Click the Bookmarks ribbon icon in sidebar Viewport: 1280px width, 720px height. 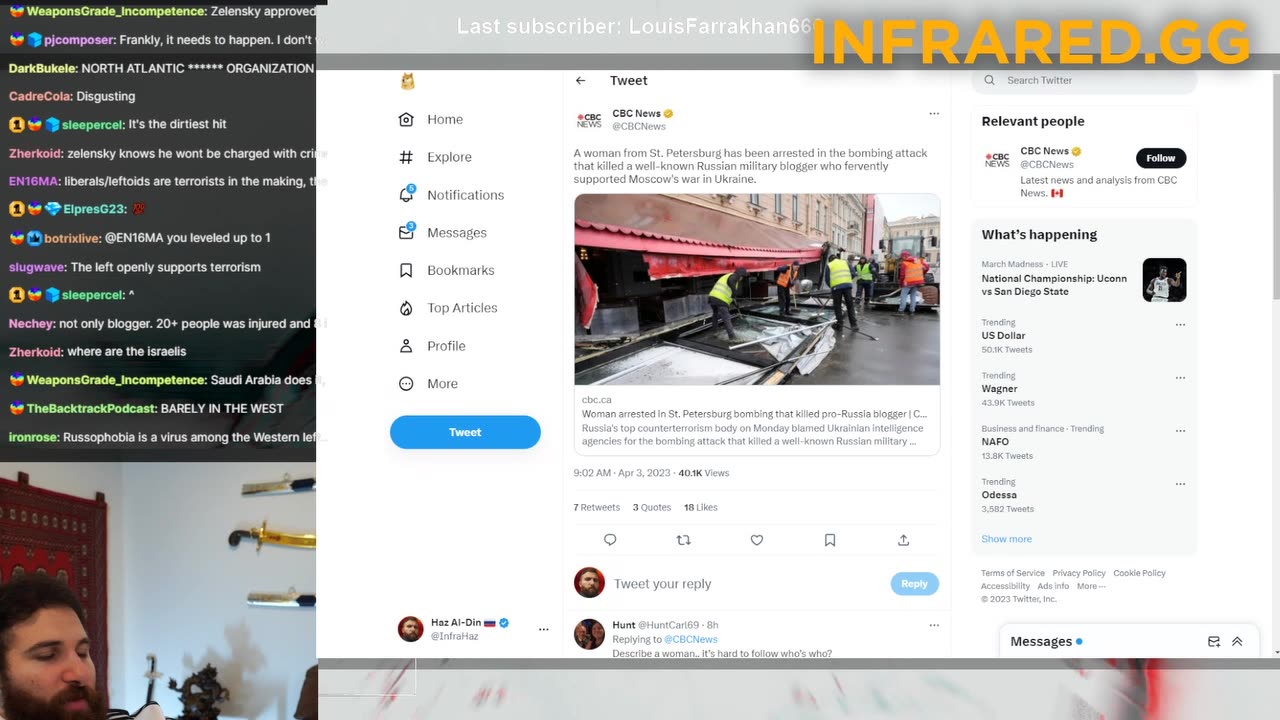(406, 270)
